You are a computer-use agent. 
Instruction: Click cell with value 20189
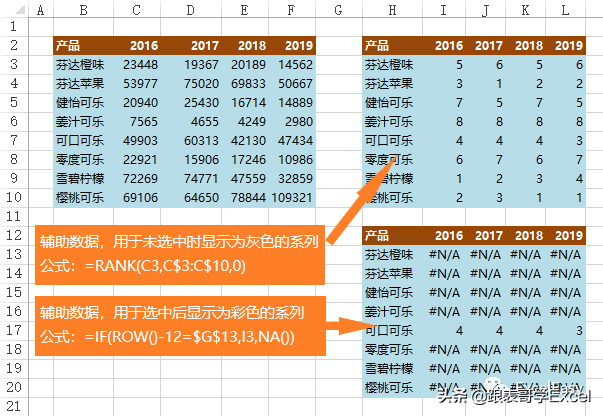coord(245,65)
